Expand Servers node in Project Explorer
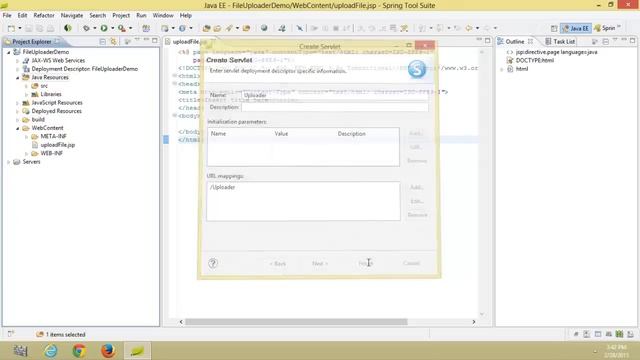 pyautogui.click(x=9, y=162)
